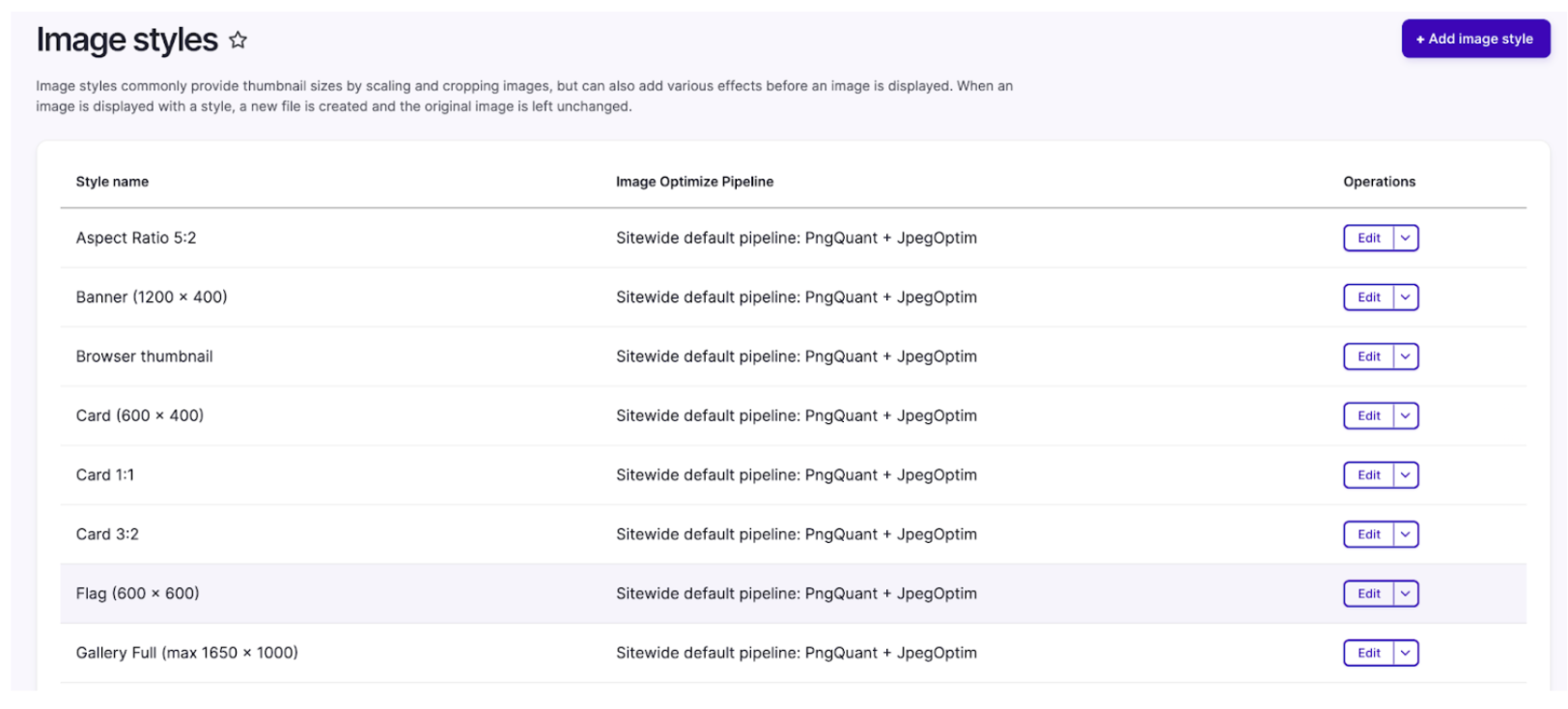
Task: Open the Card 3:2 operations dropdown
Action: (1406, 534)
